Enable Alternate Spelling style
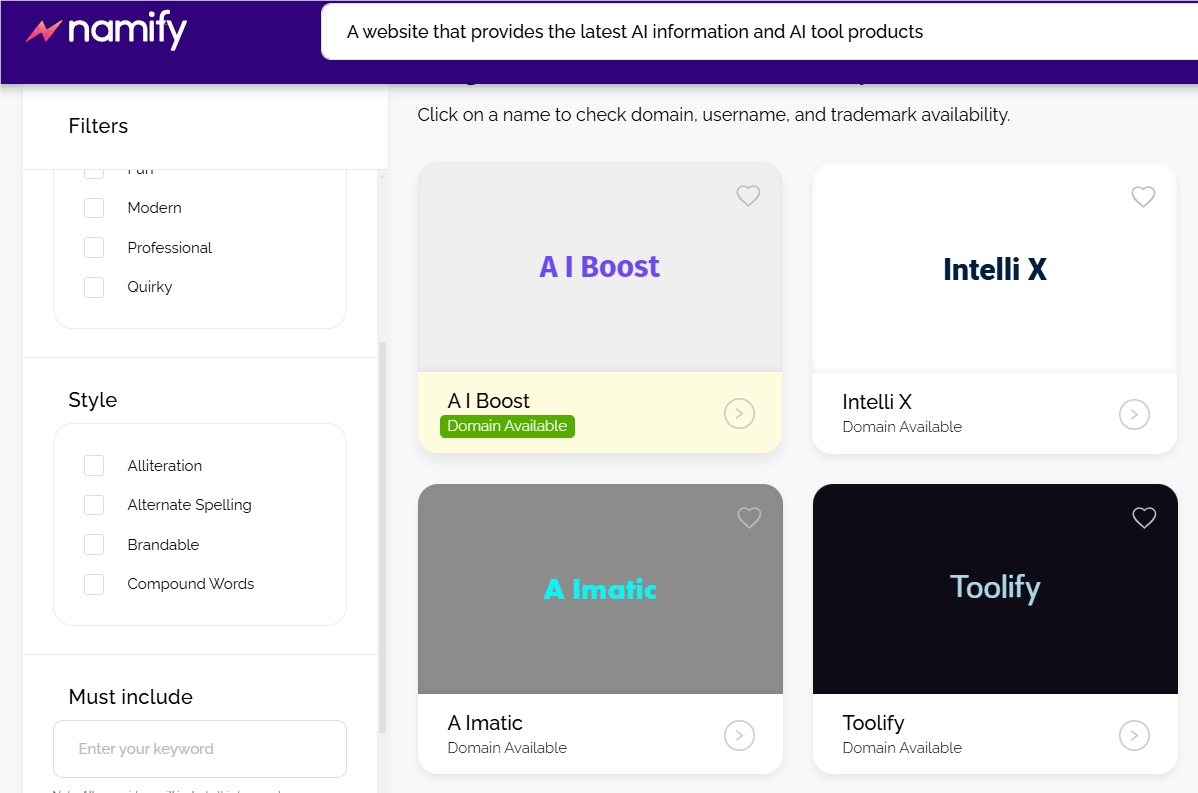Viewport: 1198px width, 793px height. coord(94,505)
